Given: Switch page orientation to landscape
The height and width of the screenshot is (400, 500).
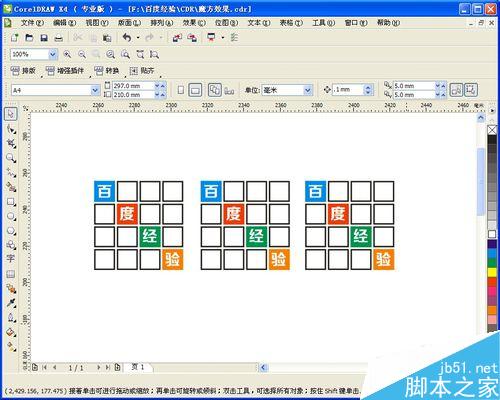Looking at the screenshot, I should click(195, 90).
